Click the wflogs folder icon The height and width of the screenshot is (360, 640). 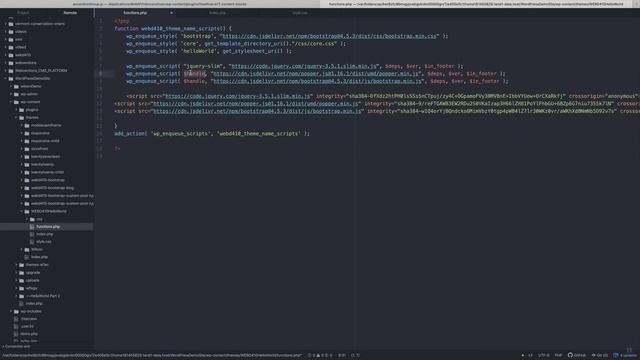(x=22, y=288)
